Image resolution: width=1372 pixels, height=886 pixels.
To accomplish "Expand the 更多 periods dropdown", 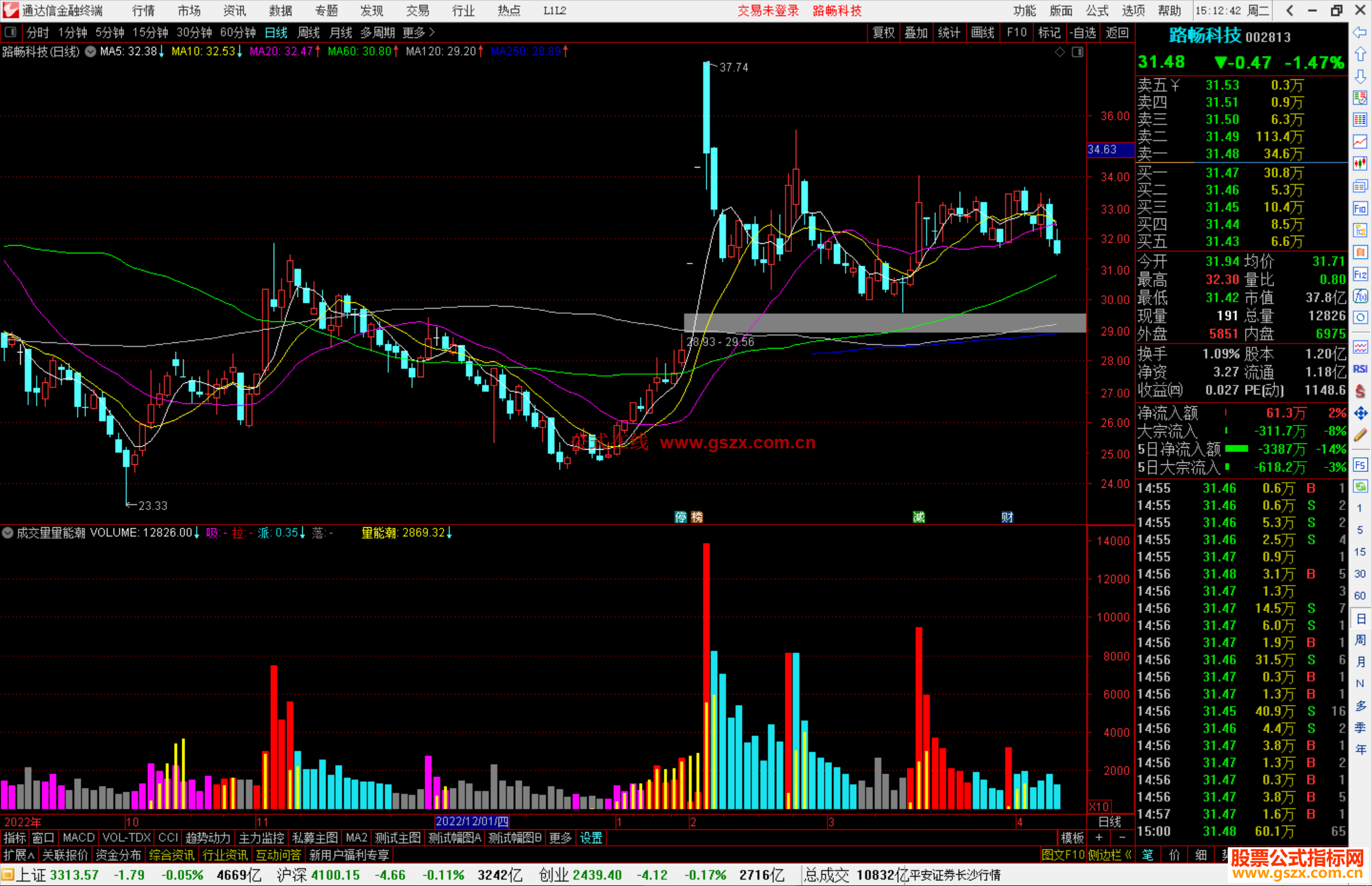I will click(x=418, y=32).
